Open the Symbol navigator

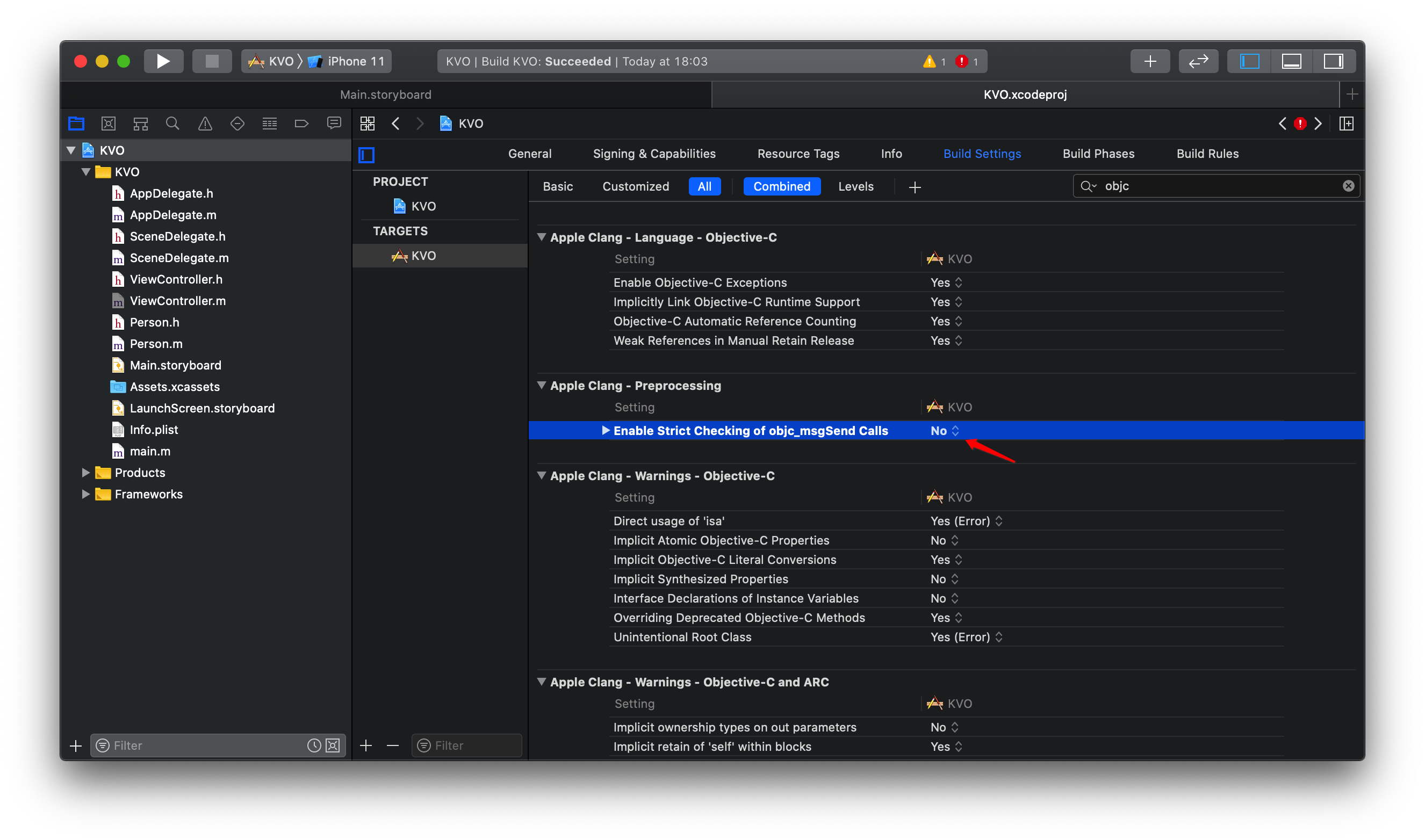pos(140,124)
